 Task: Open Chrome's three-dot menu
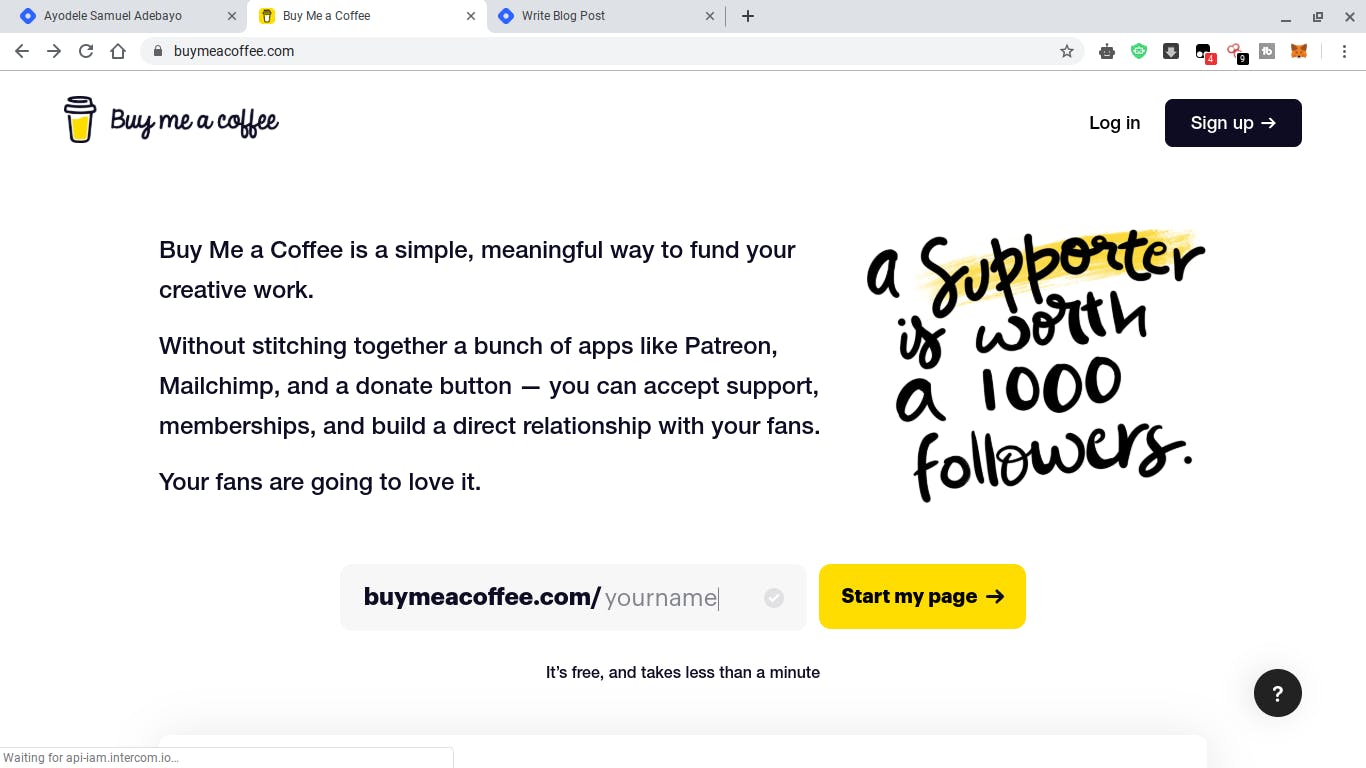[x=1345, y=51]
